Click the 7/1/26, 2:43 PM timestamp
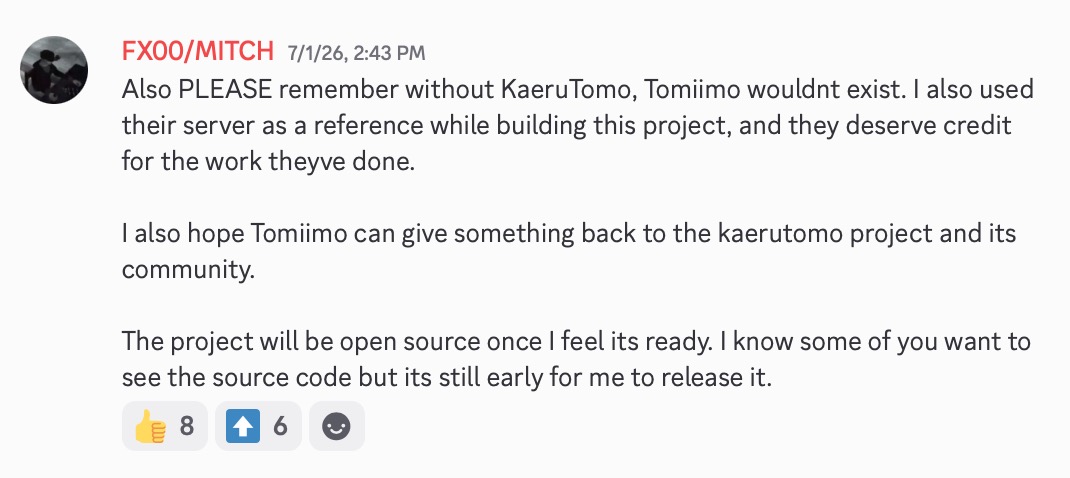Screen dimensions: 1070x478 coord(356,53)
